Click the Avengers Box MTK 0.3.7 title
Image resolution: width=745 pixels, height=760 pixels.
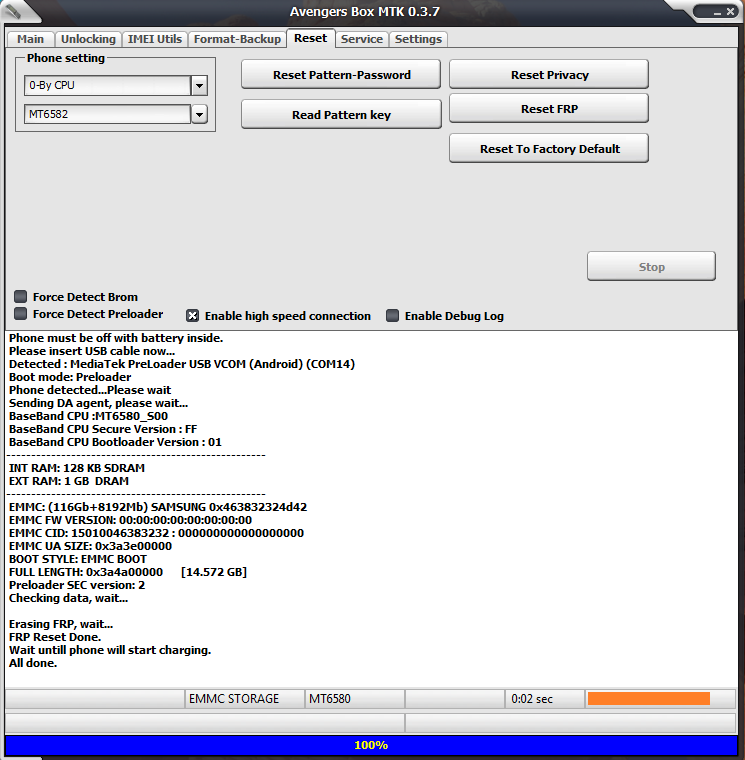[365, 12]
